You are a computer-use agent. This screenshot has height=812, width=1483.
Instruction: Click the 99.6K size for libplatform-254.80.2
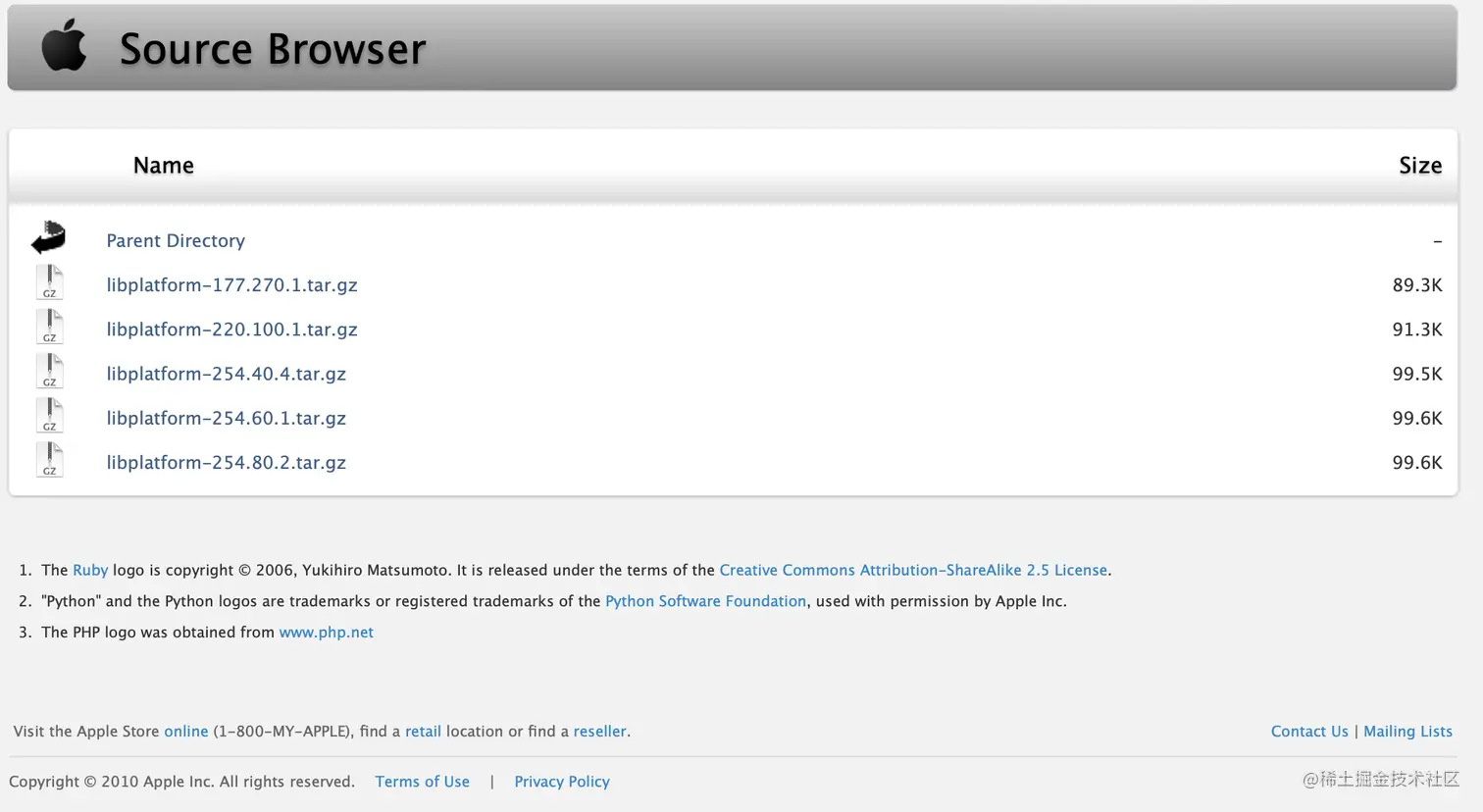click(1417, 462)
